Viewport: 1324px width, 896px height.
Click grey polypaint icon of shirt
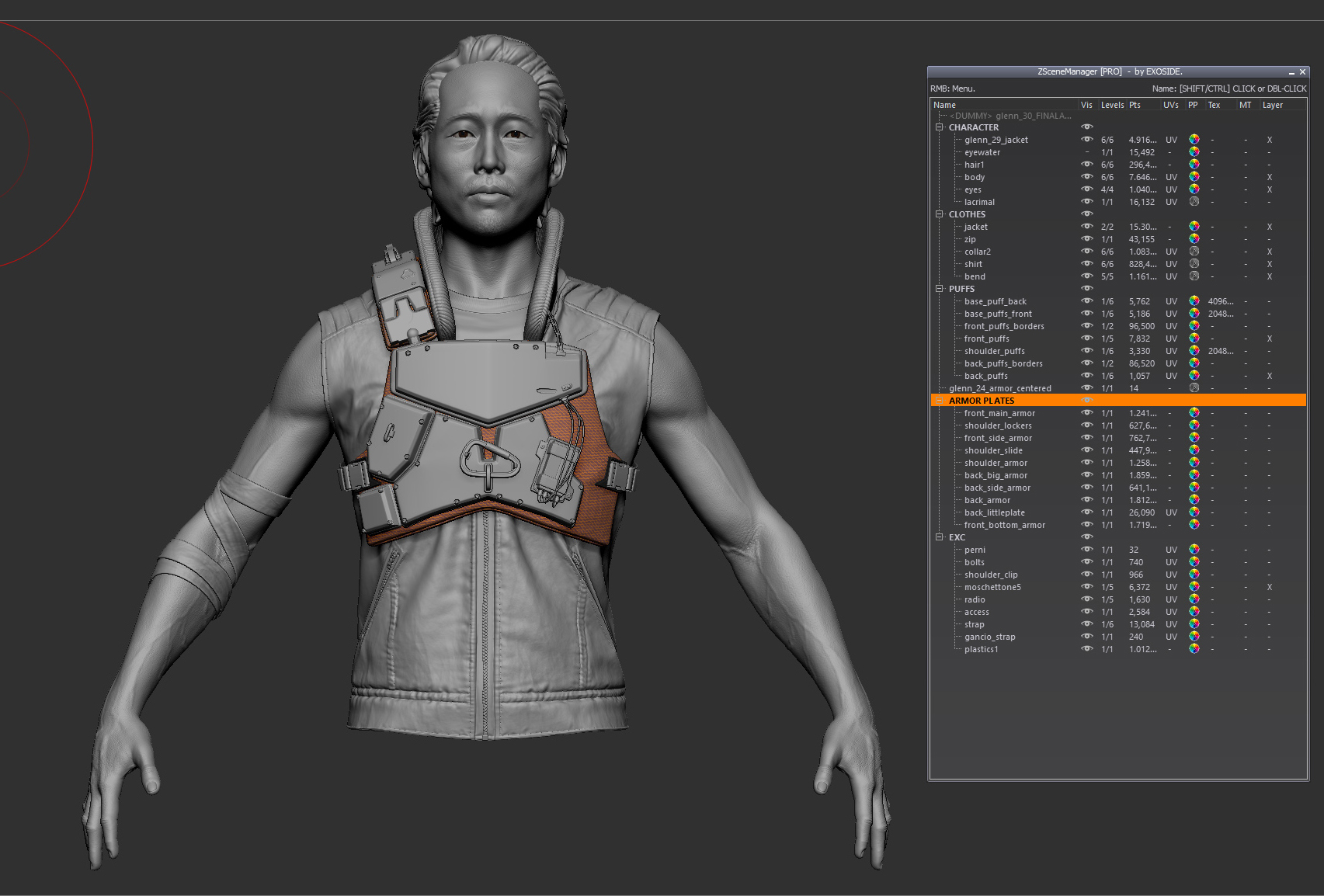pos(1194,264)
